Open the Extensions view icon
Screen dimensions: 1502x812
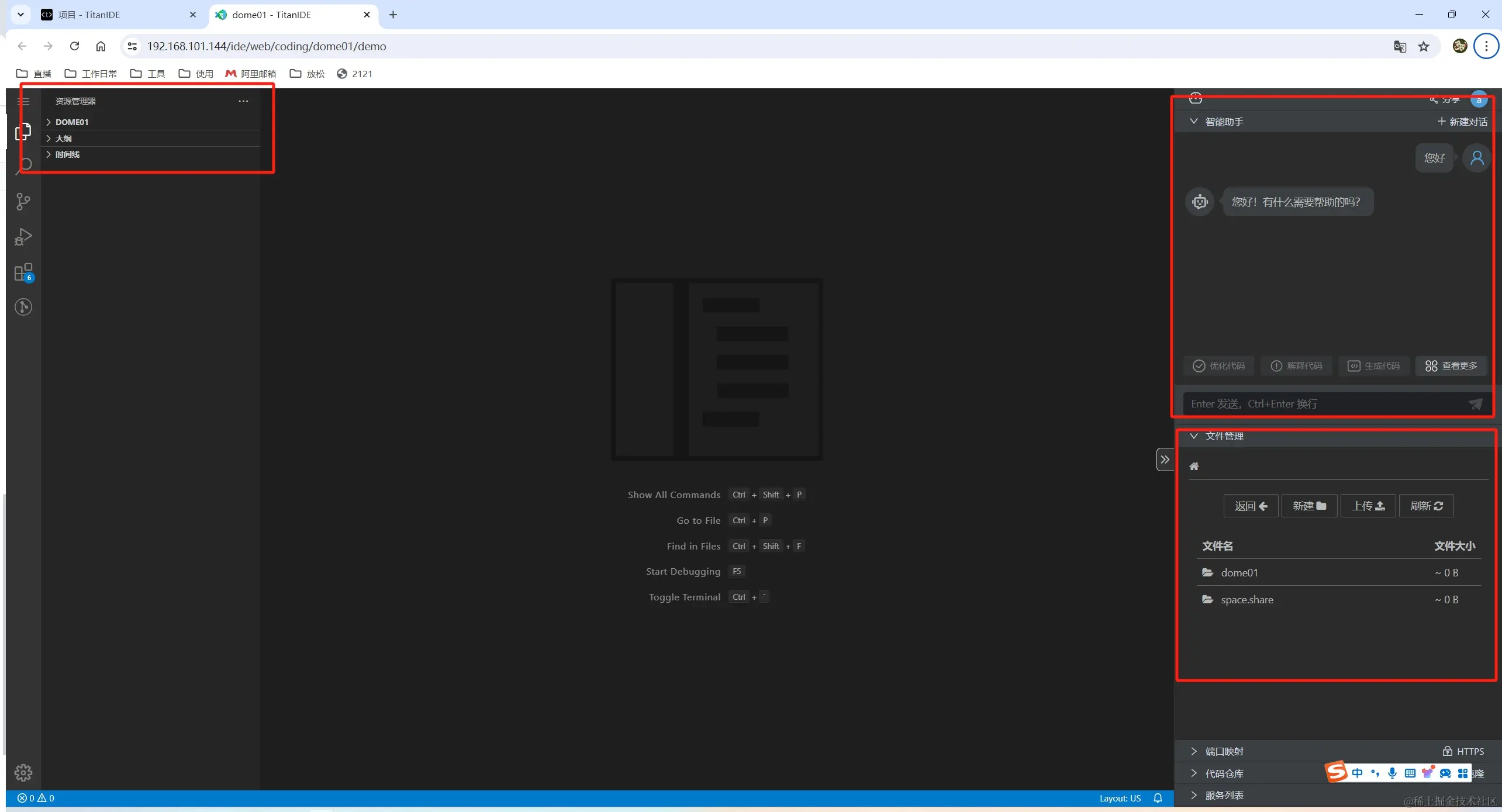pos(23,272)
